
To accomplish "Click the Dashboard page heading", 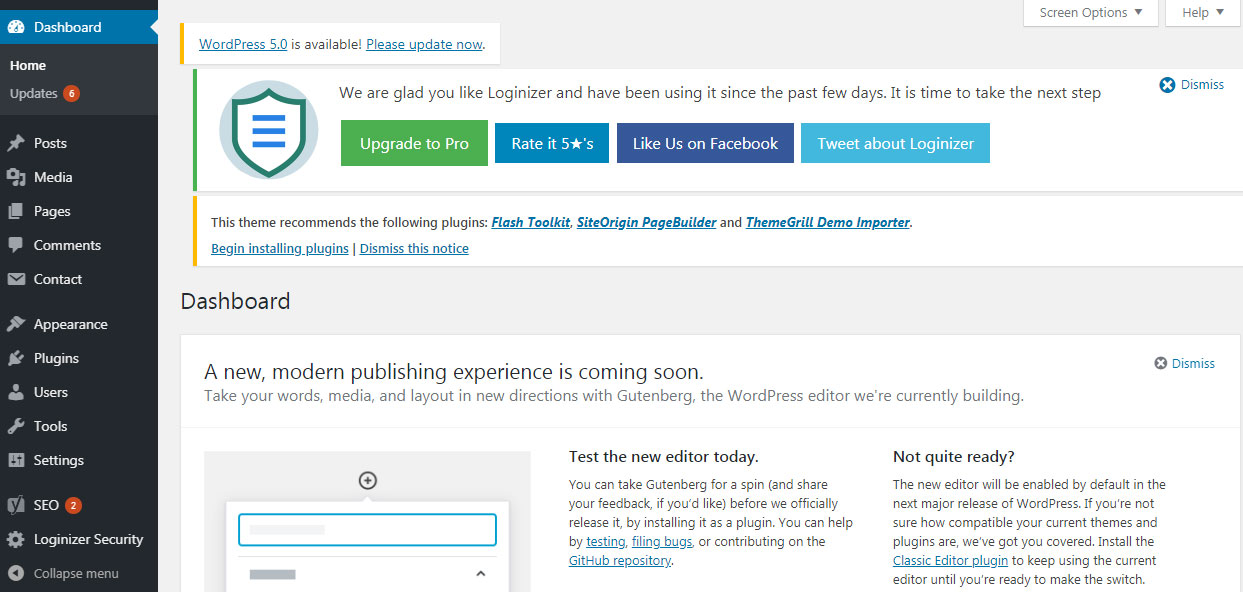I will pyautogui.click(x=235, y=301).
